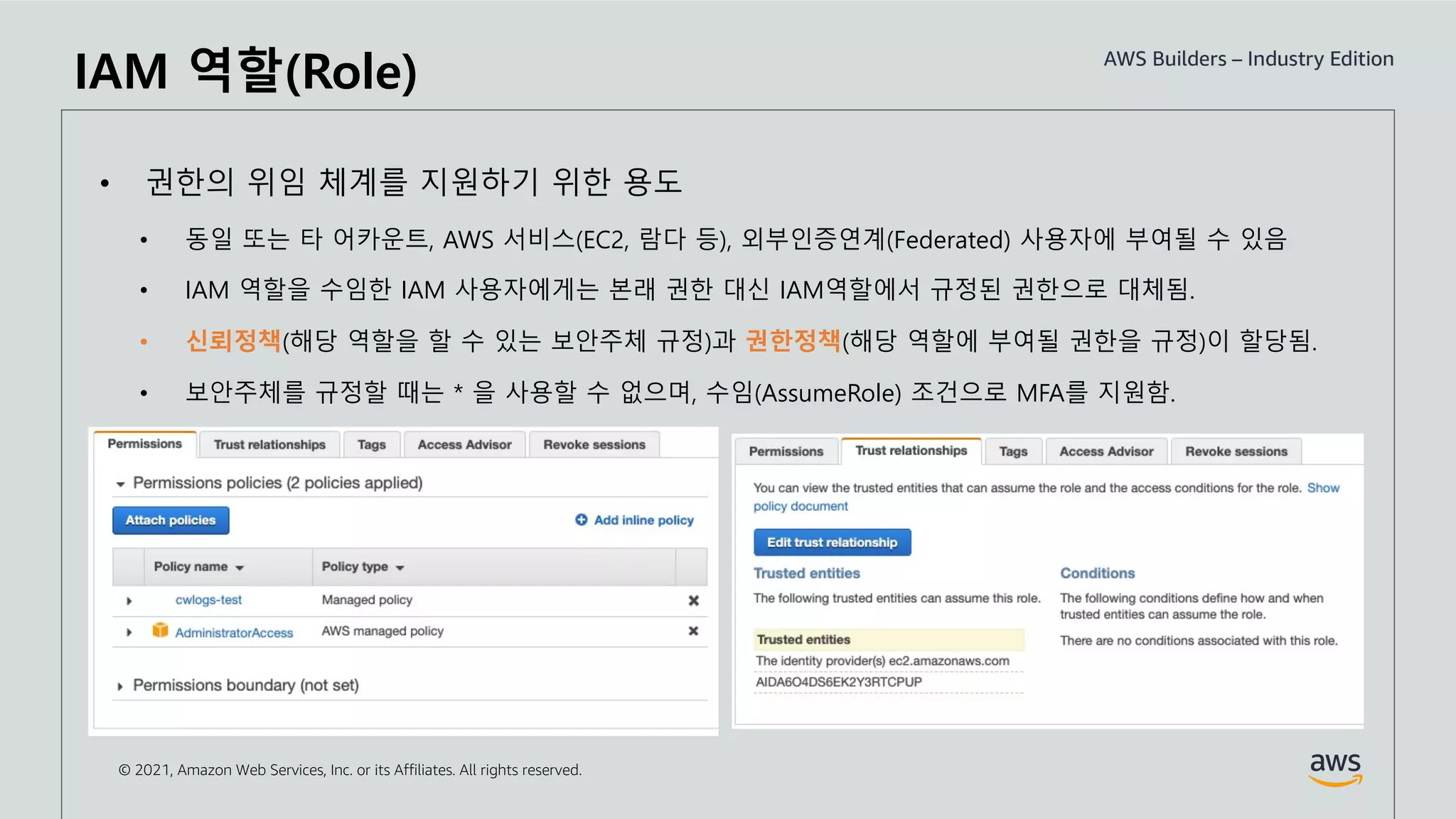Image resolution: width=1456 pixels, height=819 pixels.
Task: Open the Permissions tab in left panel
Action: click(x=145, y=444)
